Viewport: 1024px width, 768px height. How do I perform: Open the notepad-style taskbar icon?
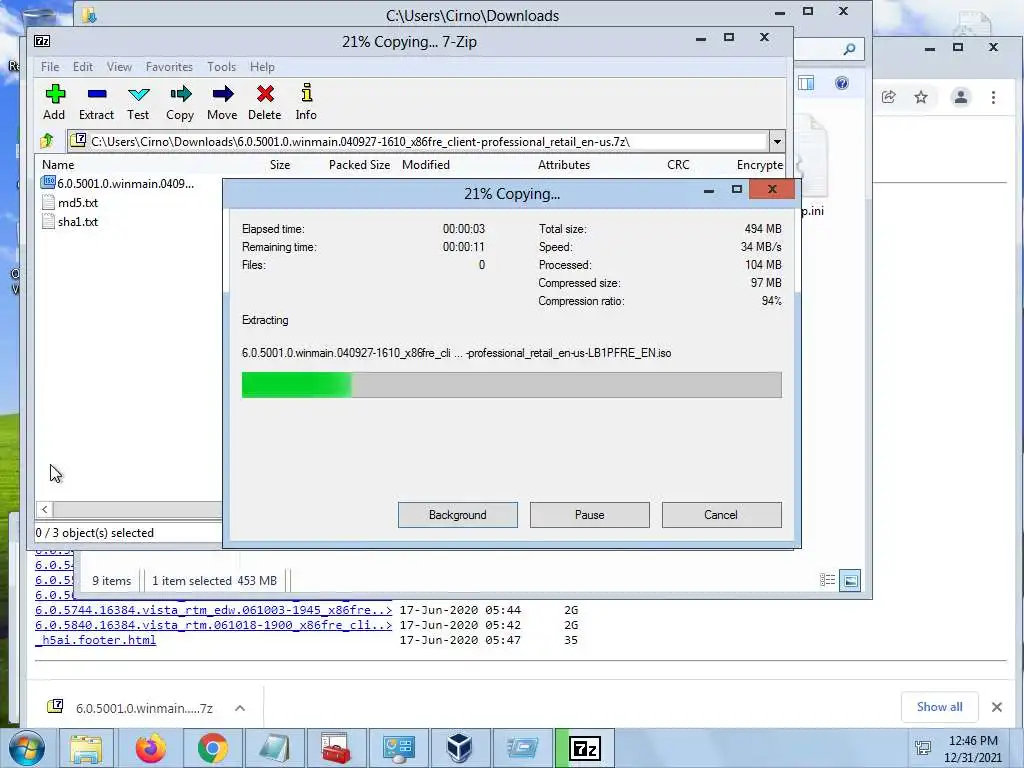[x=274, y=748]
